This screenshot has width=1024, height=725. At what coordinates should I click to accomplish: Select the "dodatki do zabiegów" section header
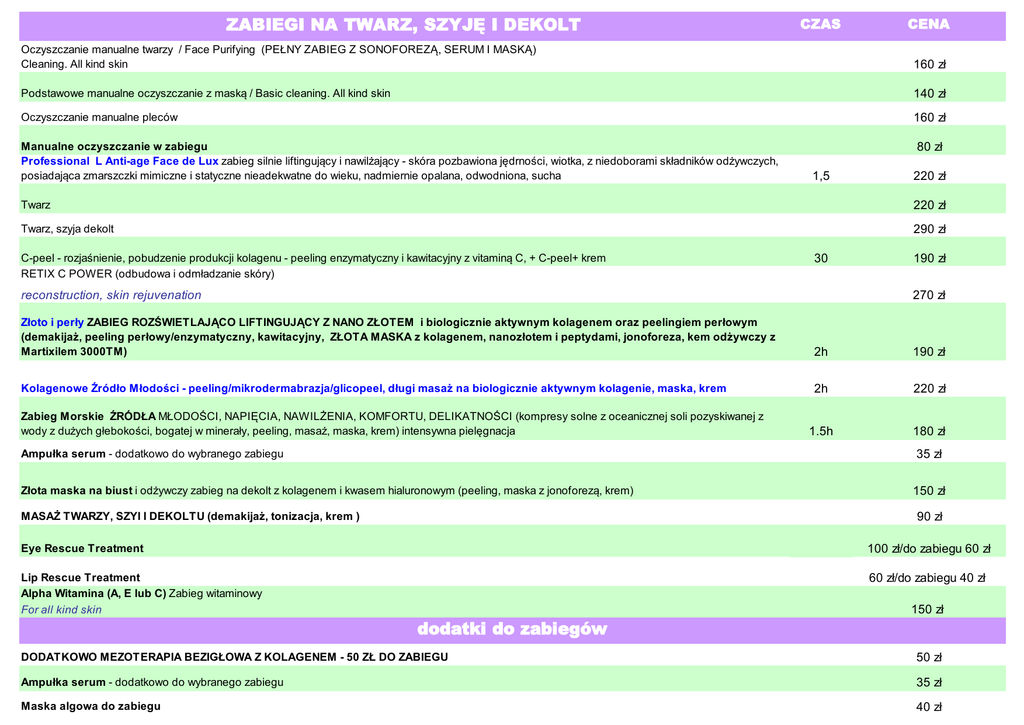tap(512, 629)
